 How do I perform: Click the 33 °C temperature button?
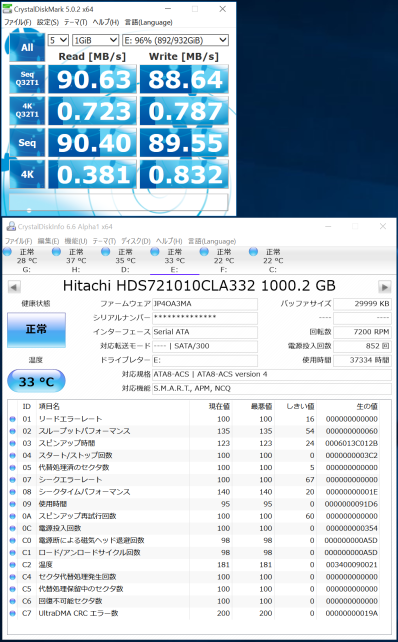click(x=36, y=381)
